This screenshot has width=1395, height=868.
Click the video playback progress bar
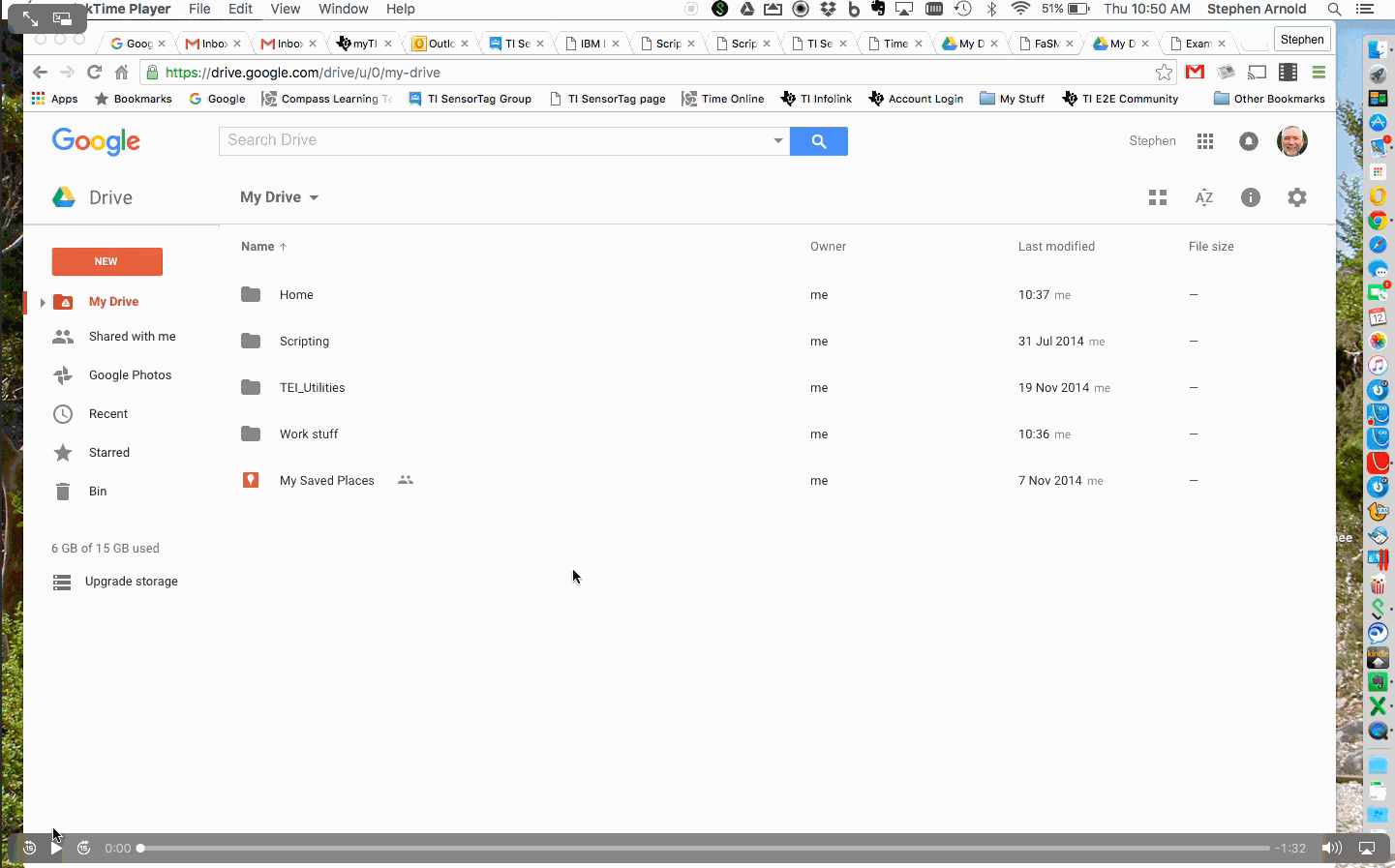pyautogui.click(x=705, y=848)
